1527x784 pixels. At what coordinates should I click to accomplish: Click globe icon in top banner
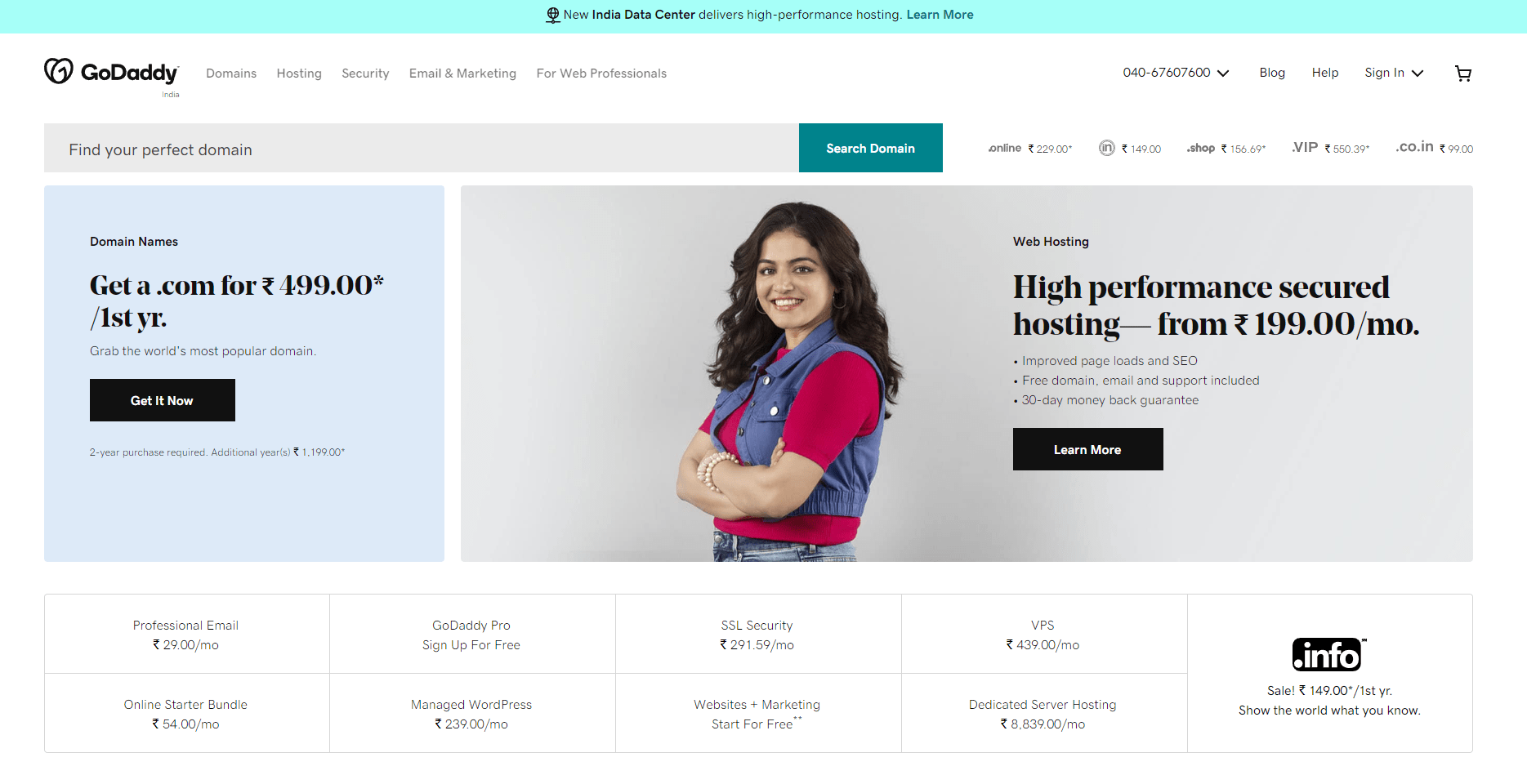click(x=553, y=15)
